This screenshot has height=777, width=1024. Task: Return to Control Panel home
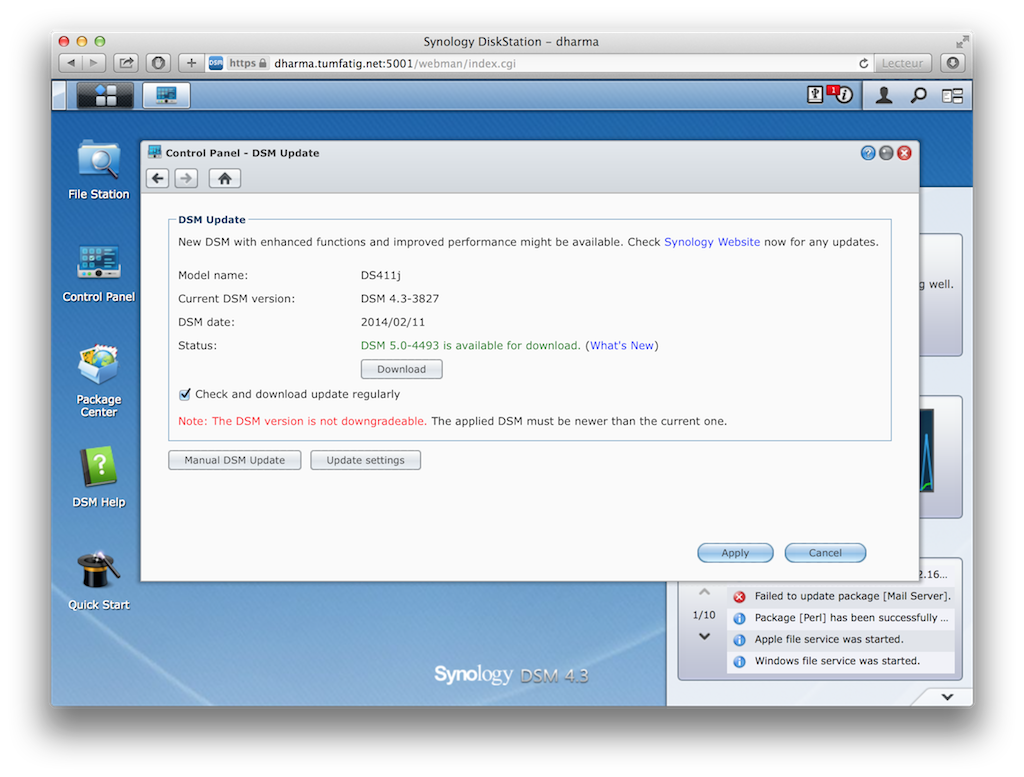225,178
